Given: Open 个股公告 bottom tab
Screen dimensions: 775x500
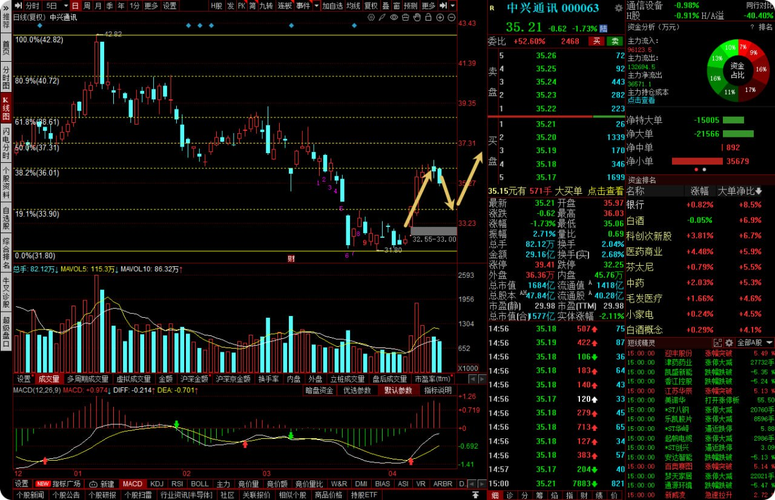Looking at the screenshot, I should coord(66,495).
